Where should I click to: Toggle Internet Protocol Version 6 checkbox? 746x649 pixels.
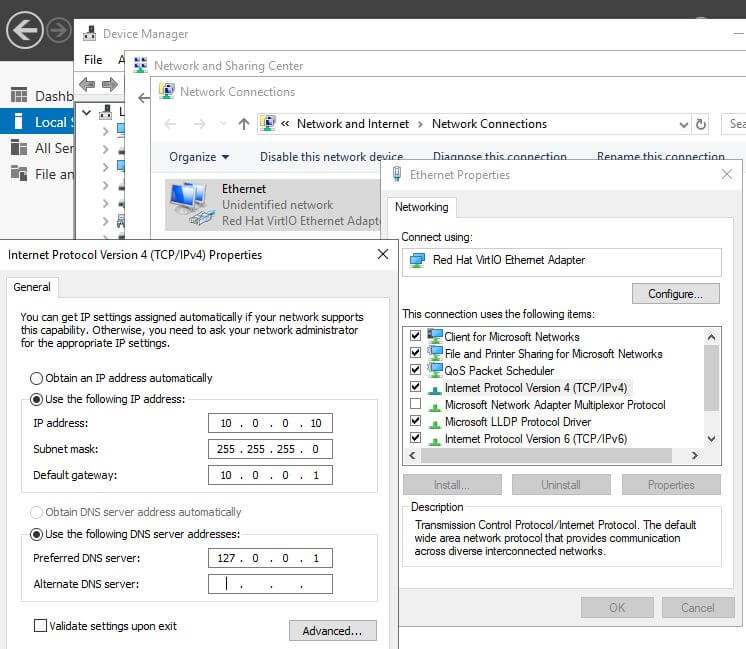[415, 437]
